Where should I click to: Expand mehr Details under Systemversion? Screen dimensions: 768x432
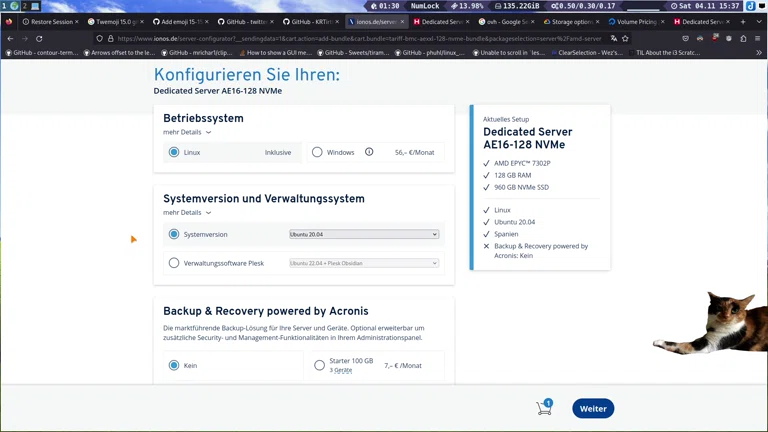coord(187,213)
